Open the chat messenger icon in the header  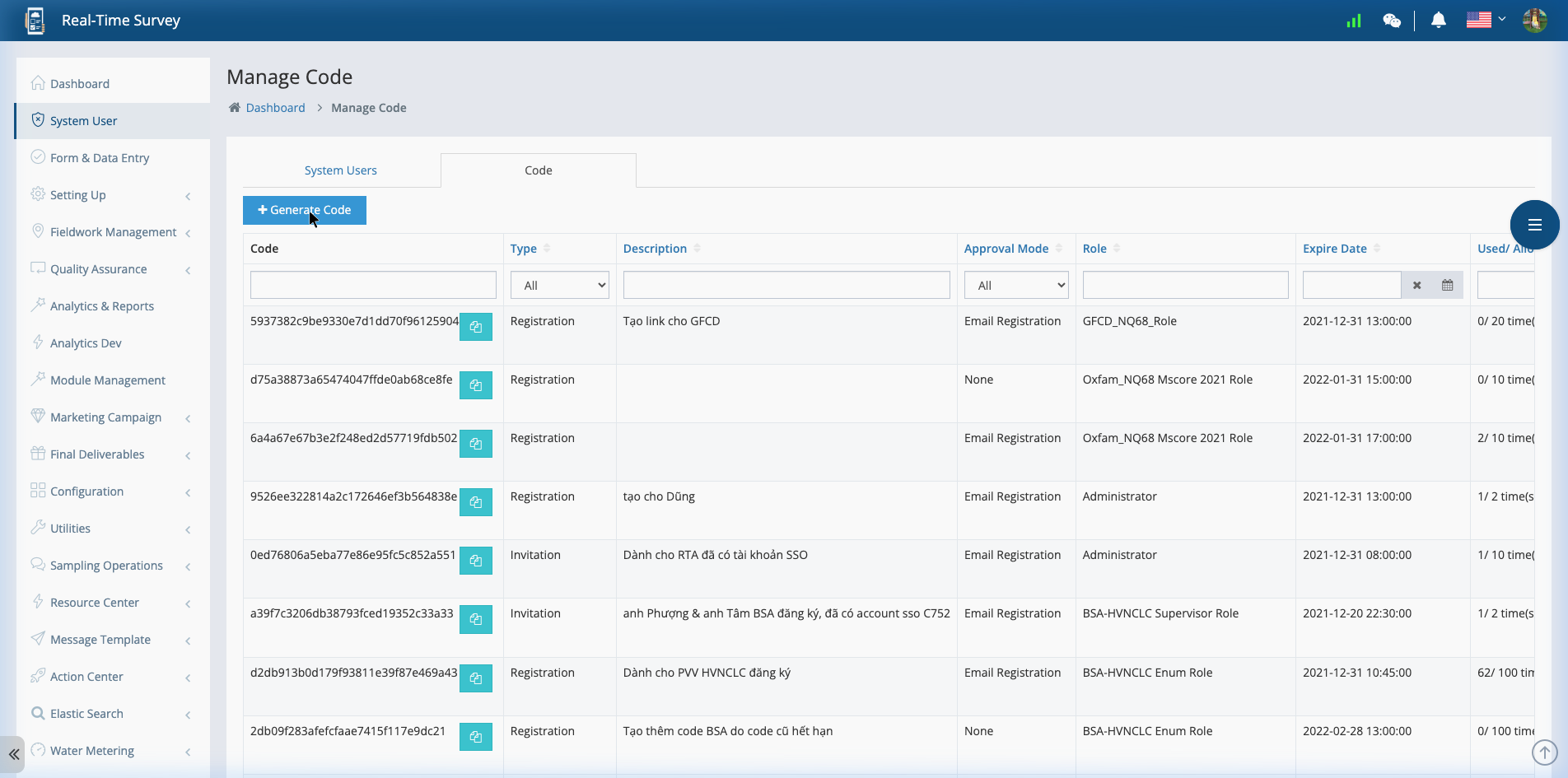point(1392,21)
